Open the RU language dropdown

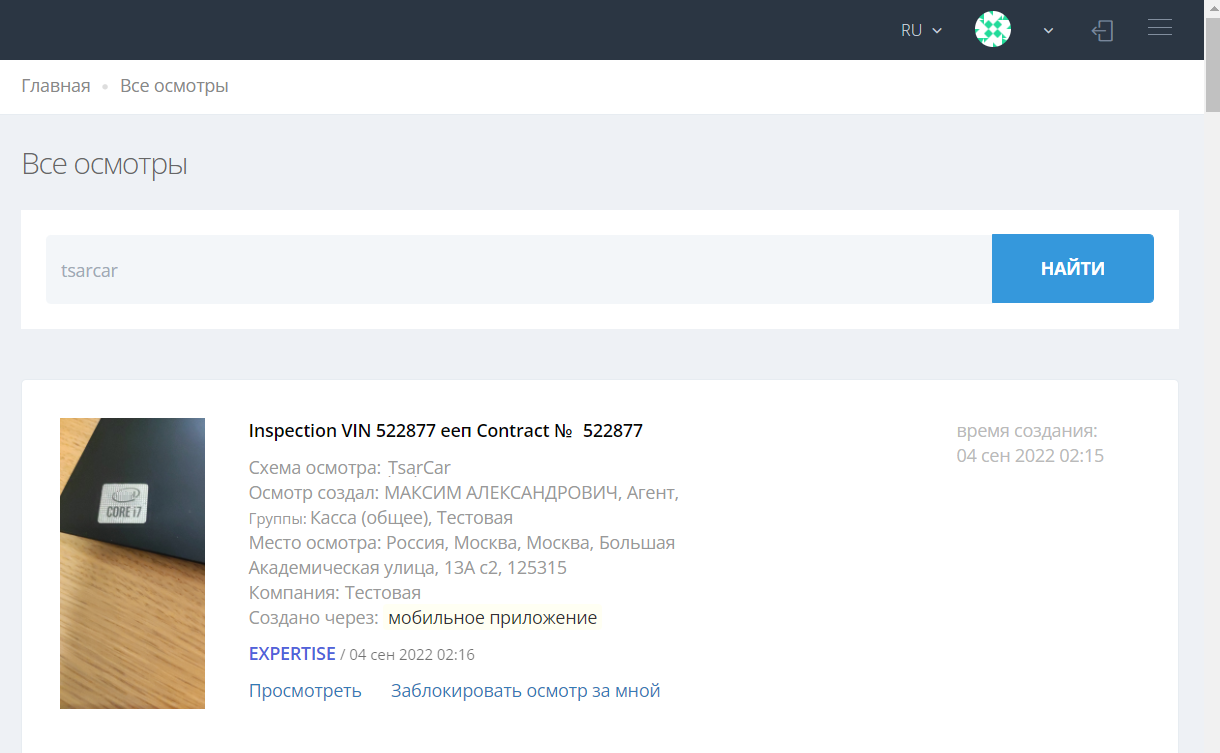(921, 30)
